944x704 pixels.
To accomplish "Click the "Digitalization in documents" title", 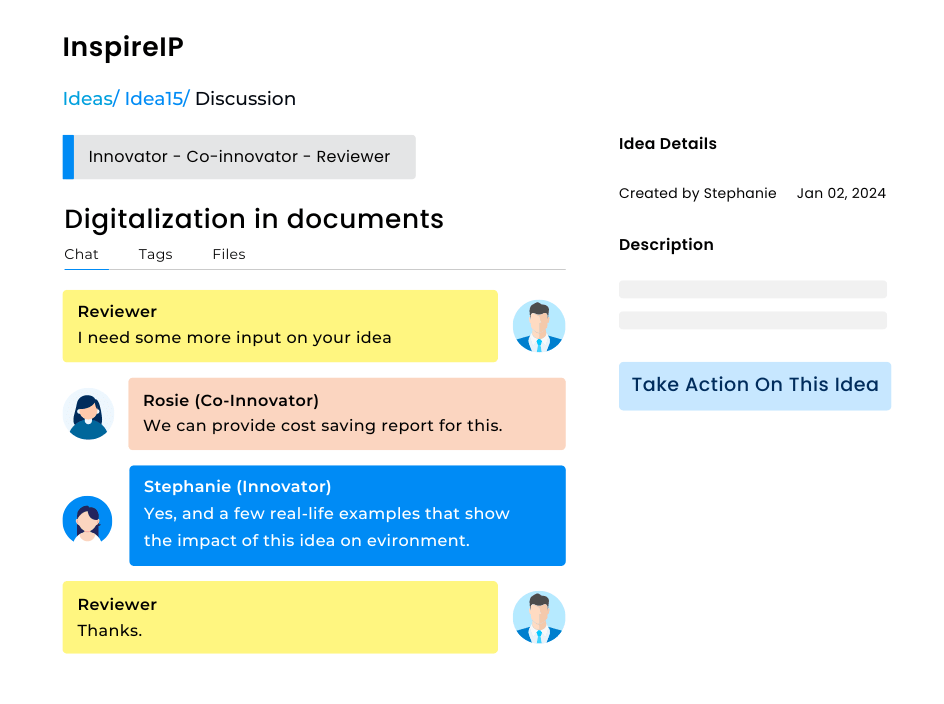I will (254, 219).
